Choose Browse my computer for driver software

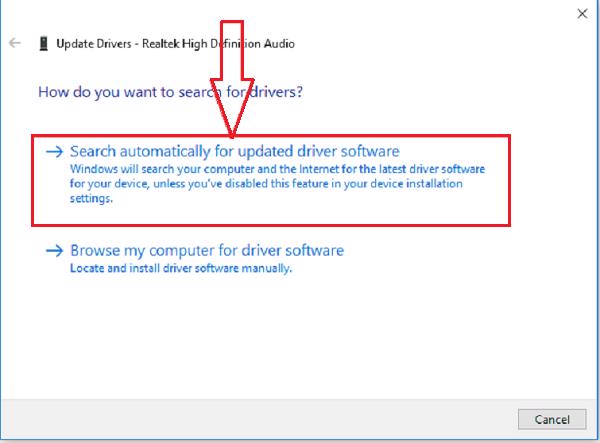(x=207, y=251)
